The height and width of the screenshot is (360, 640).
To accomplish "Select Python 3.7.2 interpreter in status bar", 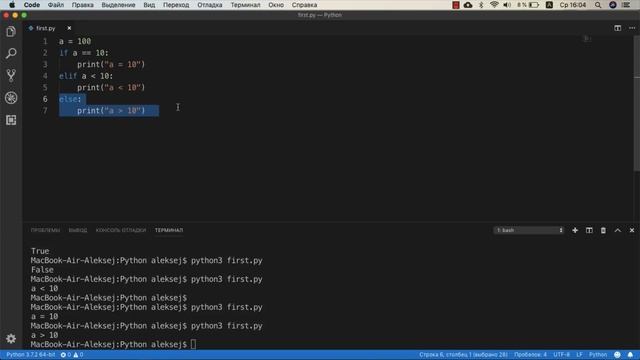I will tap(30, 355).
